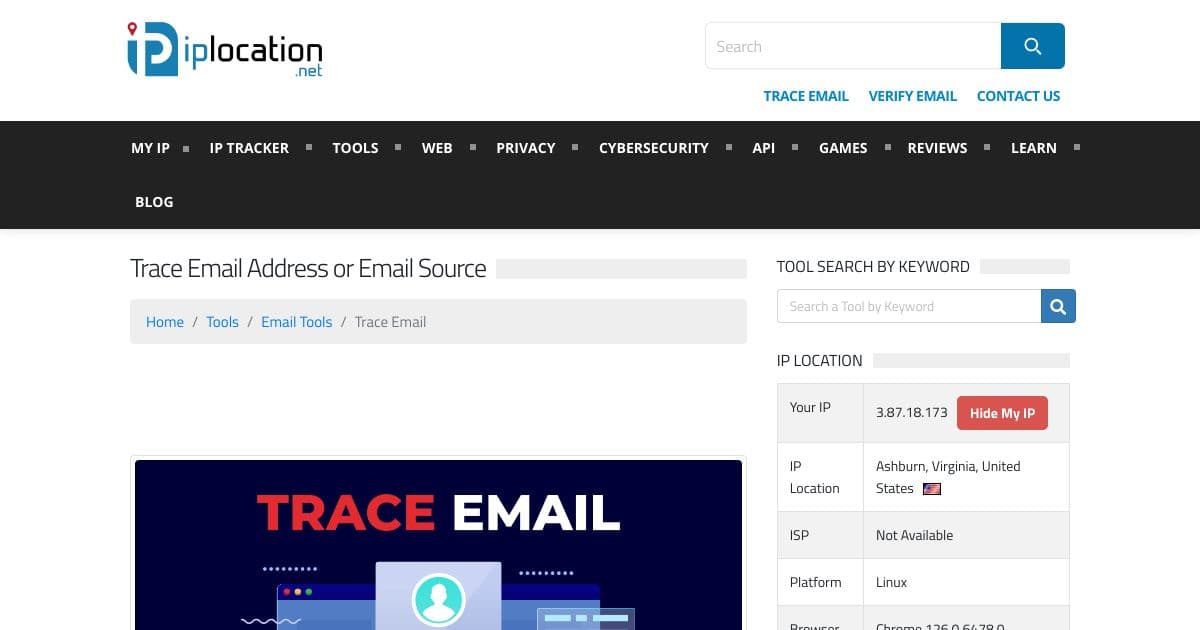Open the API menu
The width and height of the screenshot is (1200, 630).
(763, 147)
